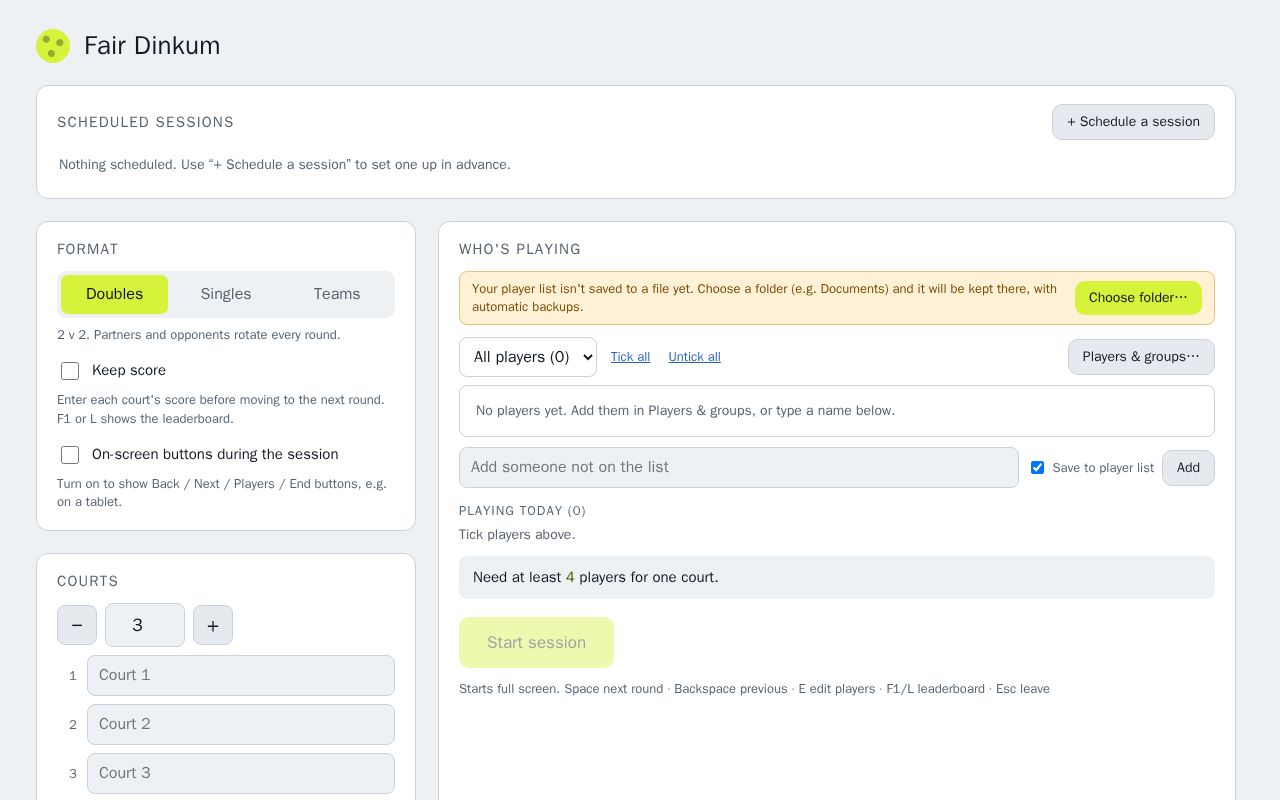Open the All players dropdown
The width and height of the screenshot is (1280, 800).
(x=528, y=357)
